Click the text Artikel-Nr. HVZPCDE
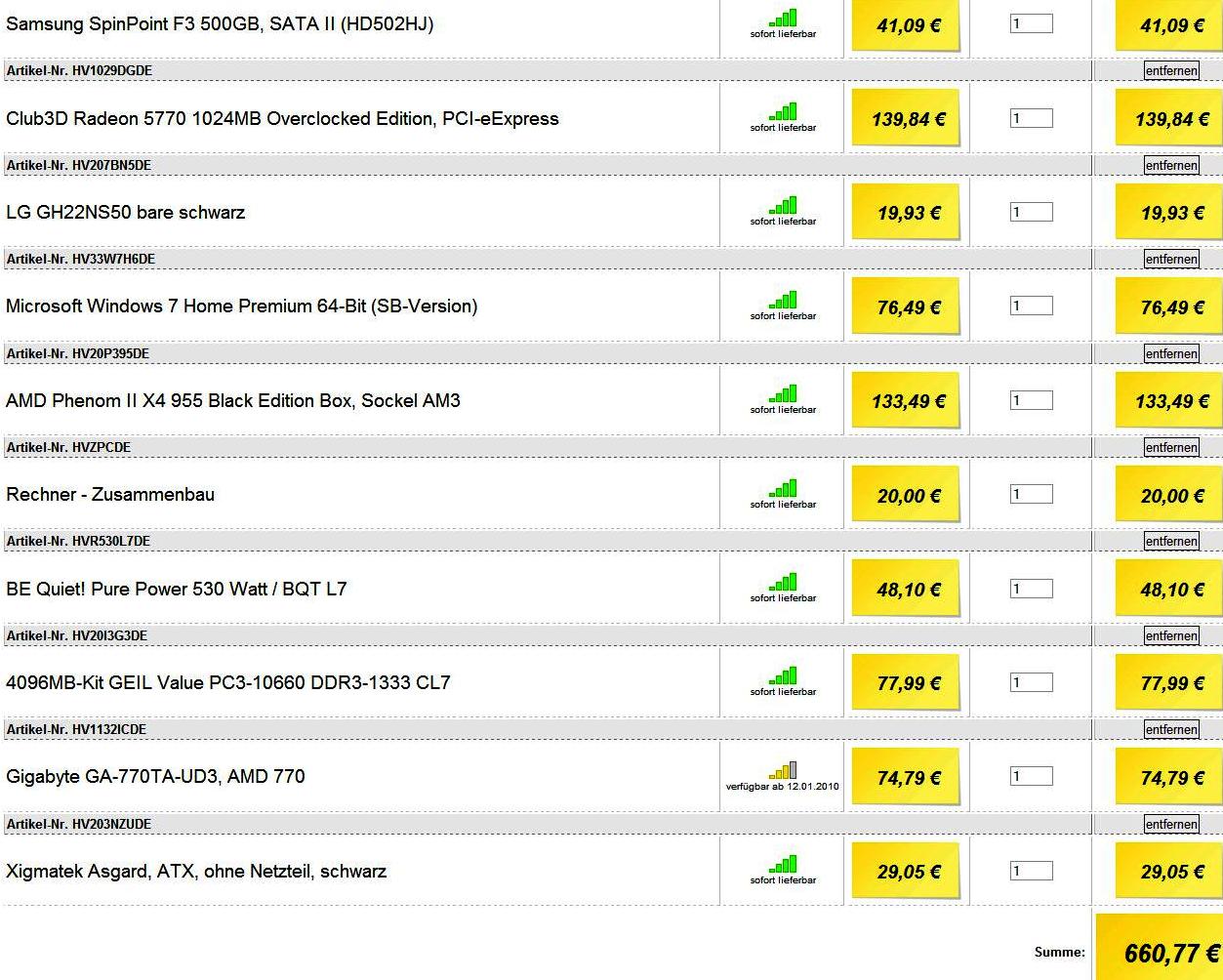 pyautogui.click(x=68, y=447)
